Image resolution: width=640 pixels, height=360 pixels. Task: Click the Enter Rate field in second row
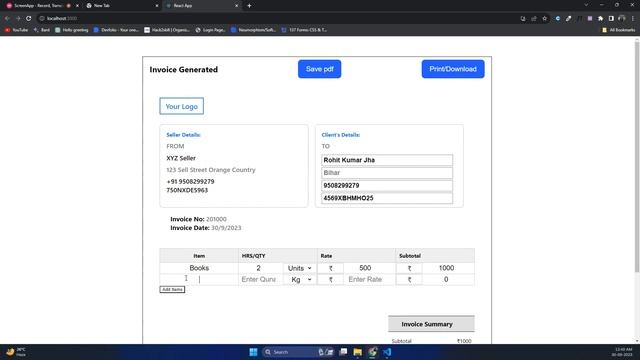pyautogui.click(x=365, y=280)
